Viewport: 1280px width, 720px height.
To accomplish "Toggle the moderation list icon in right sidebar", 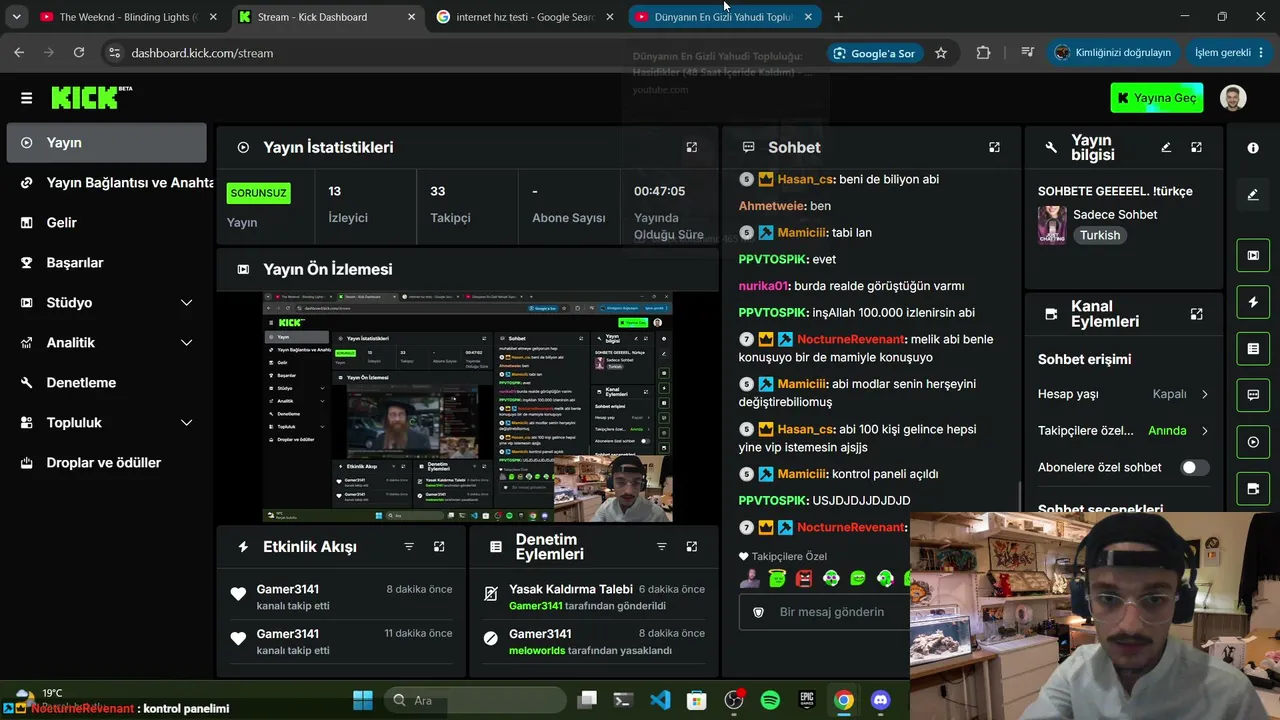I will [1253, 349].
